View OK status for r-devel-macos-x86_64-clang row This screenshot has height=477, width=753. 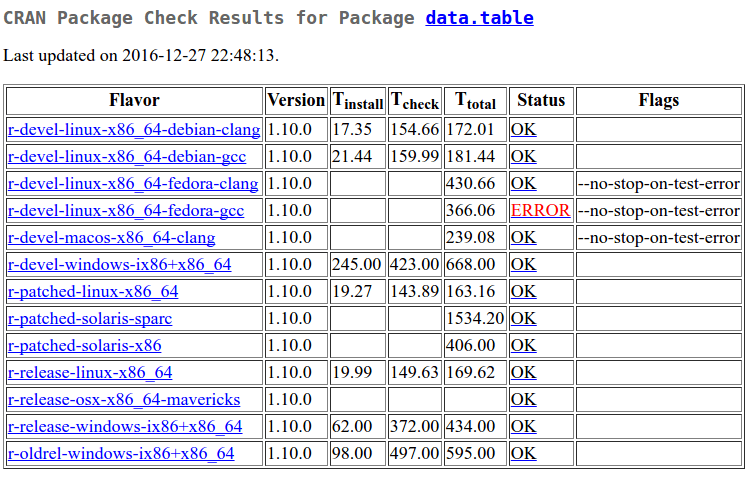523,238
